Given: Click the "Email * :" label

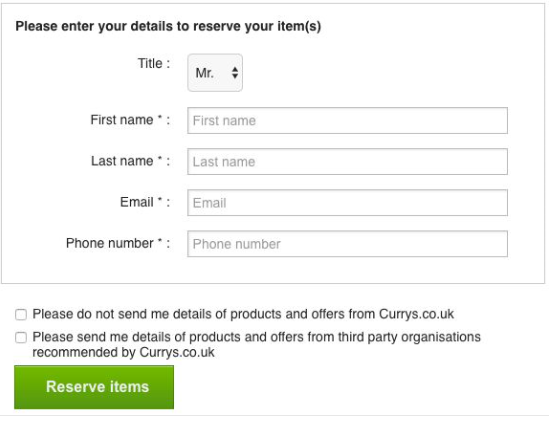Looking at the screenshot, I should [145, 202].
